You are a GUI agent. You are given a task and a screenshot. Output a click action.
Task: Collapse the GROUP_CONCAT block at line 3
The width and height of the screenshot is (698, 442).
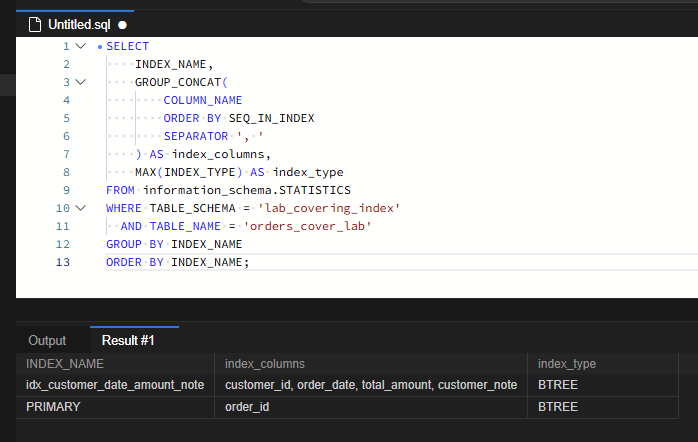click(81, 82)
